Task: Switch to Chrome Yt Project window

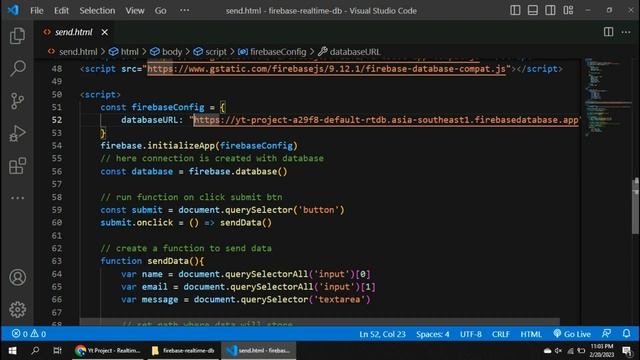Action: click(108, 350)
